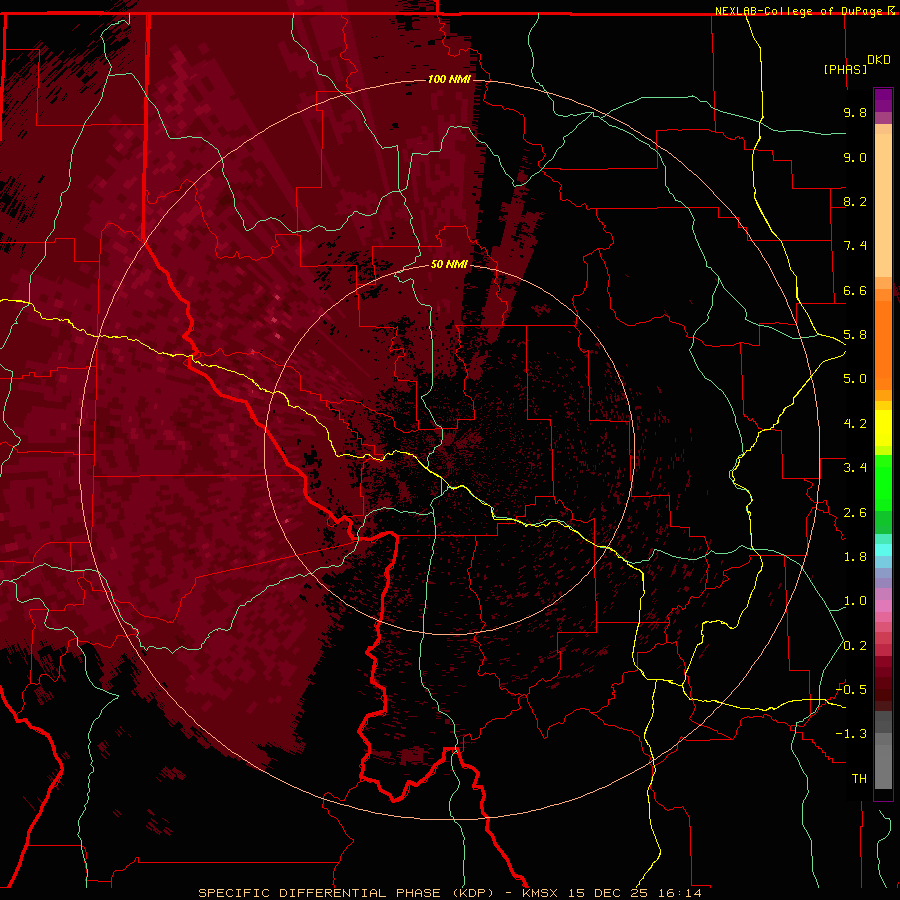Click the '7.4' color scale value
900x900 pixels.
coord(855,246)
